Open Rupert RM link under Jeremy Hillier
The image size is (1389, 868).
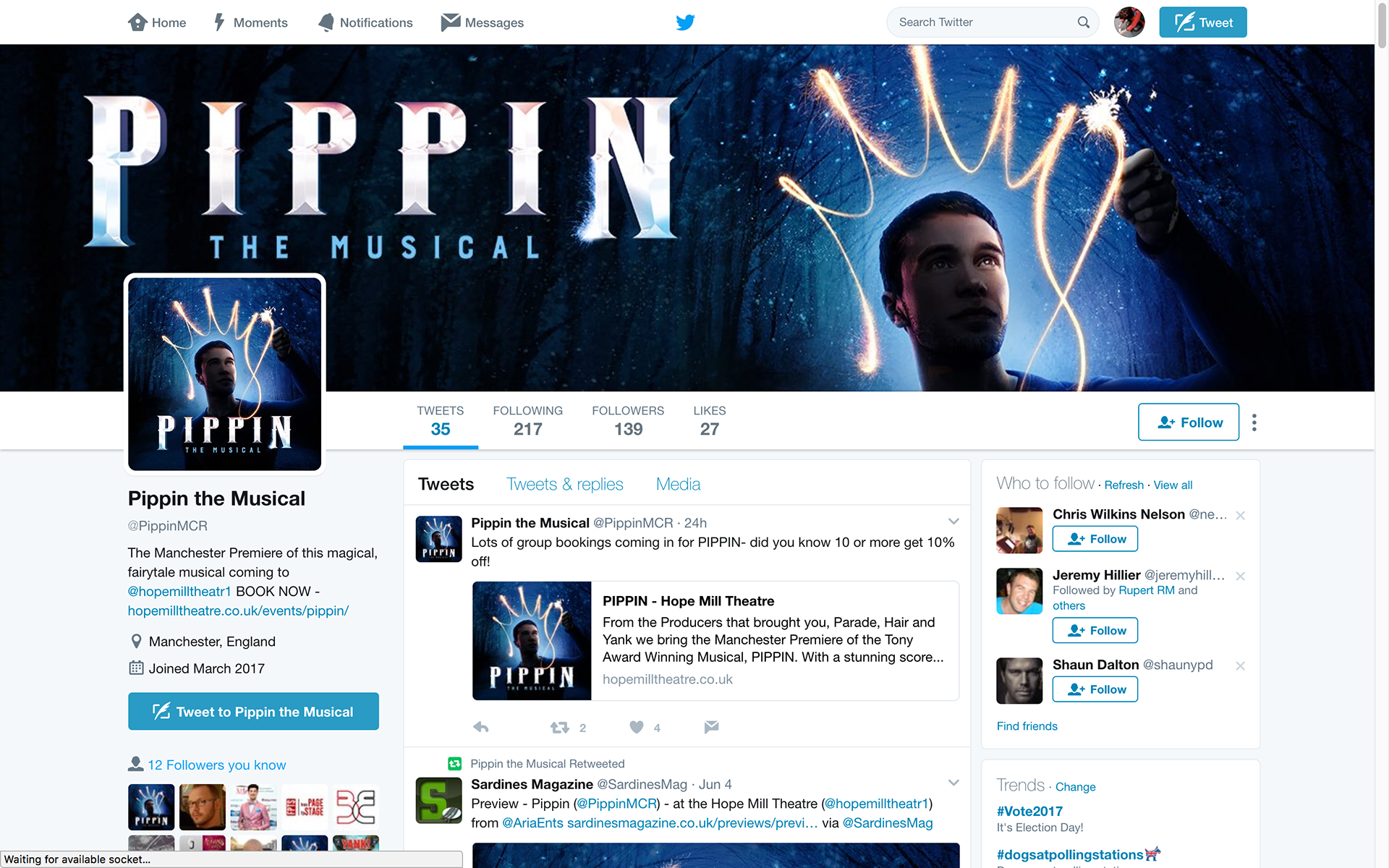tap(1147, 590)
